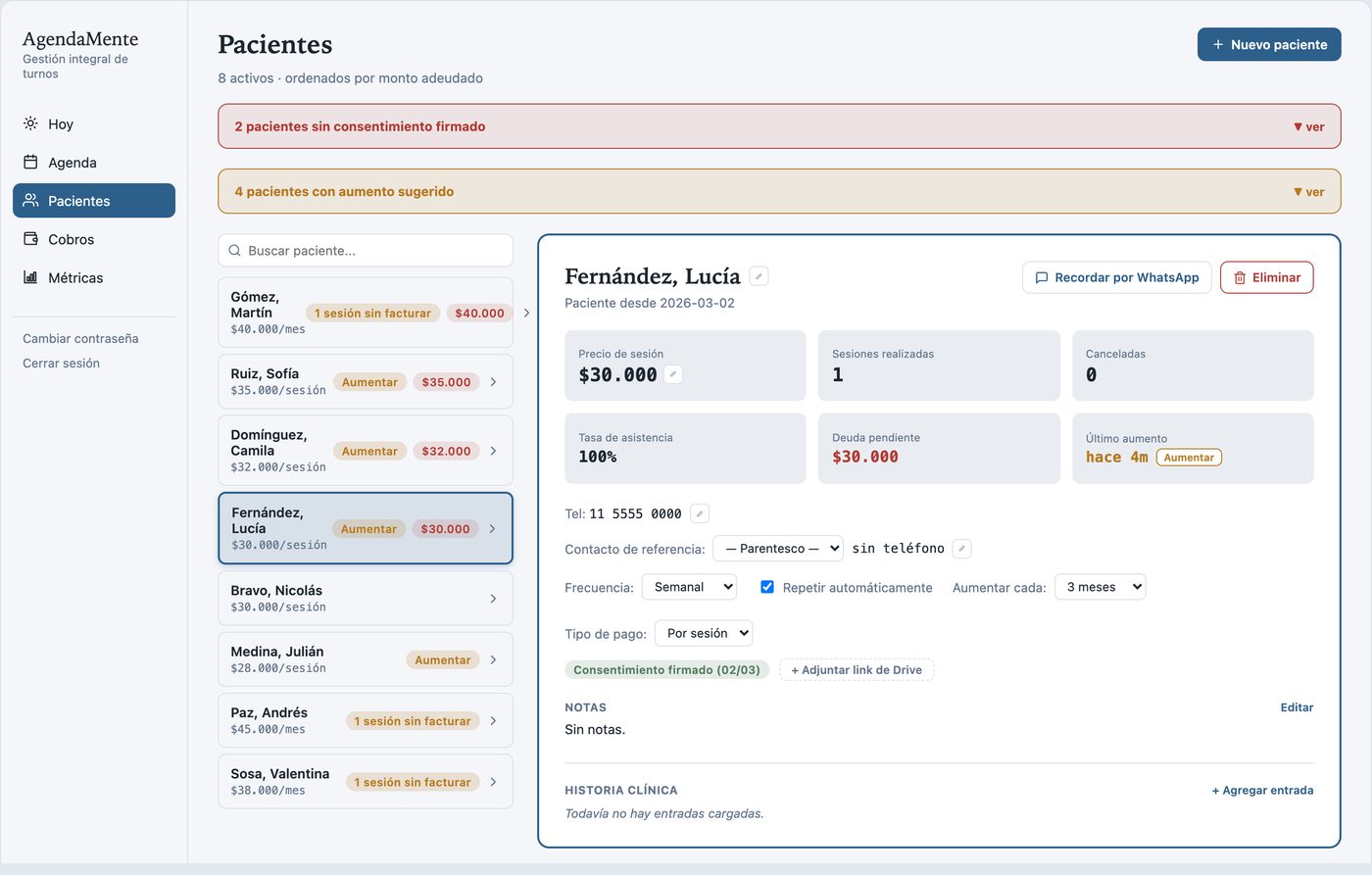The image size is (1372, 875).
Task: Select Paz, Andrés patient card
Action: pyautogui.click(x=366, y=720)
